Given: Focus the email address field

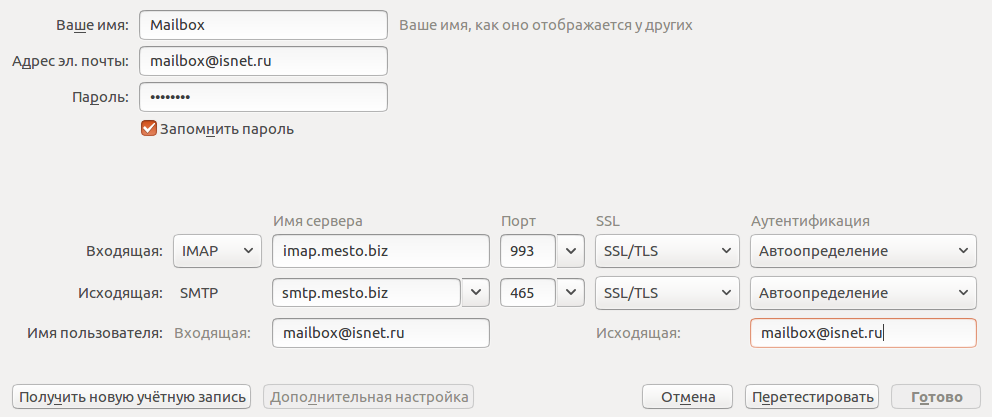Looking at the screenshot, I should [263, 61].
